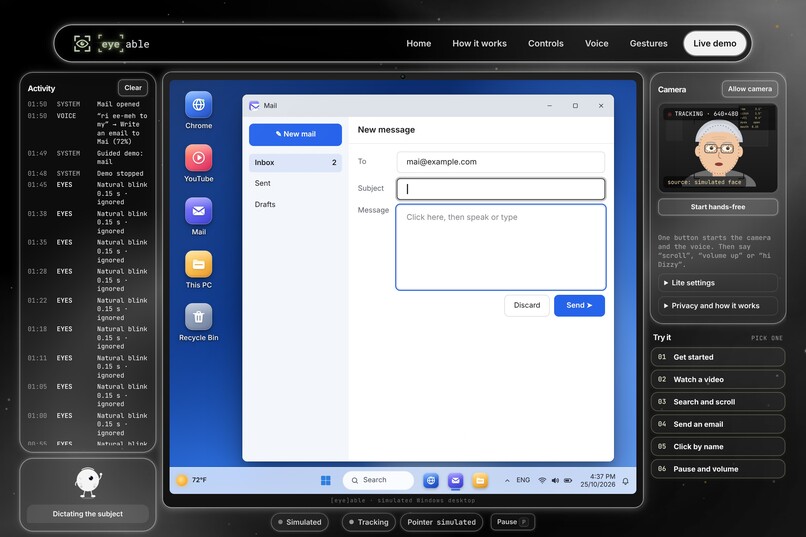
Task: Maximize the Mail window
Action: (575, 105)
